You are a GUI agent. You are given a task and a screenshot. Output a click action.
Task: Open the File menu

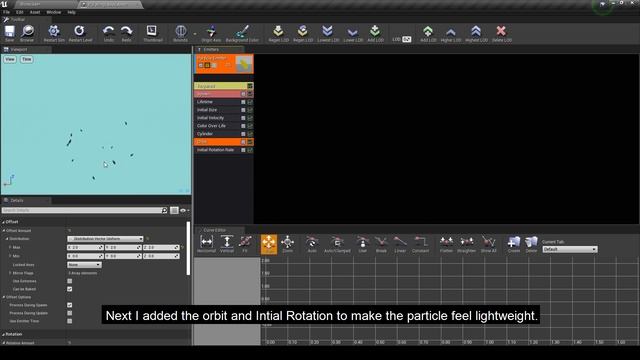click(7, 12)
